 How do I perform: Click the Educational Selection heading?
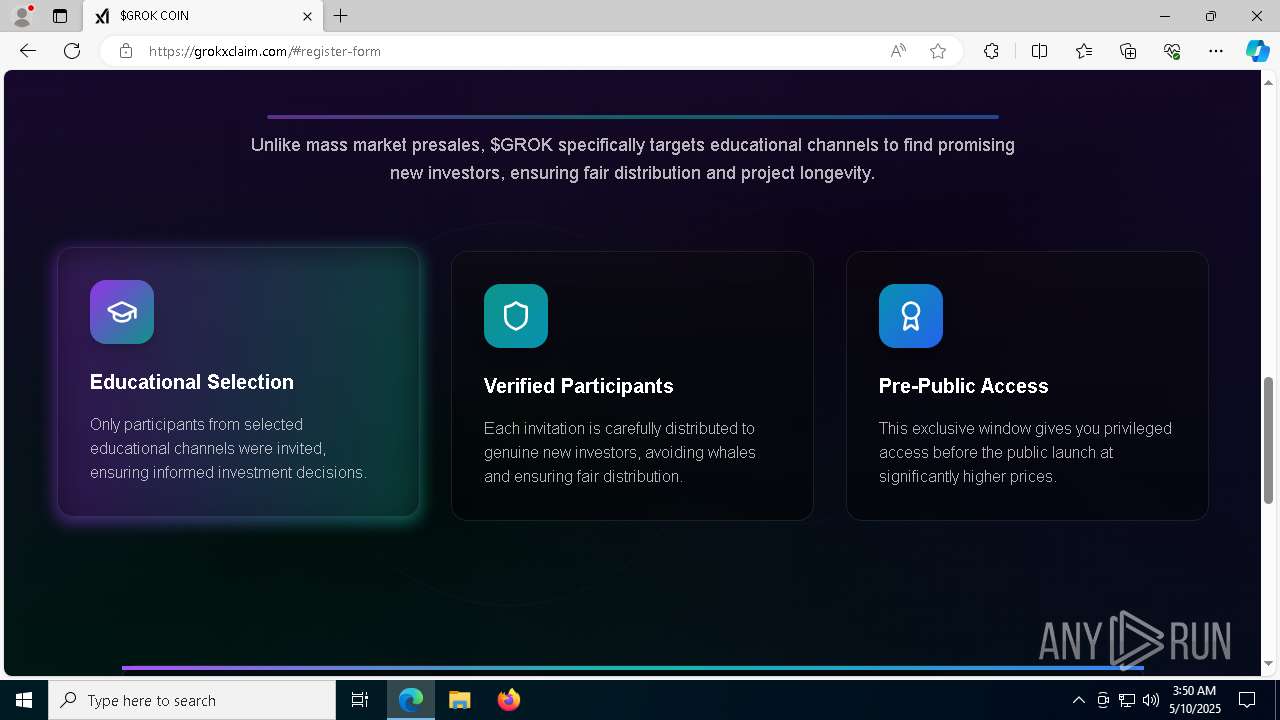point(192,382)
